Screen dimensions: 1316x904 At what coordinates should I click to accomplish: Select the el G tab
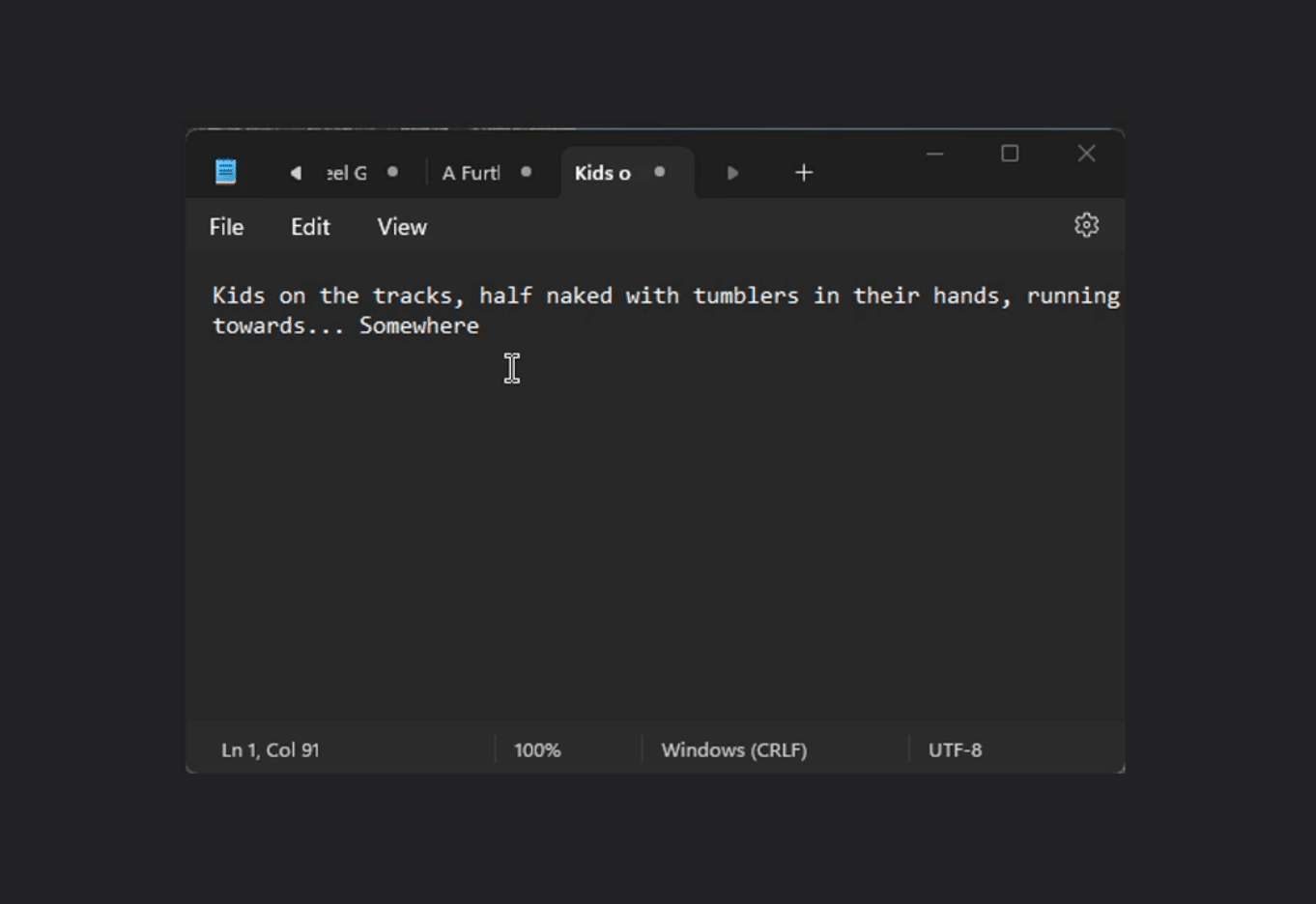[345, 172]
